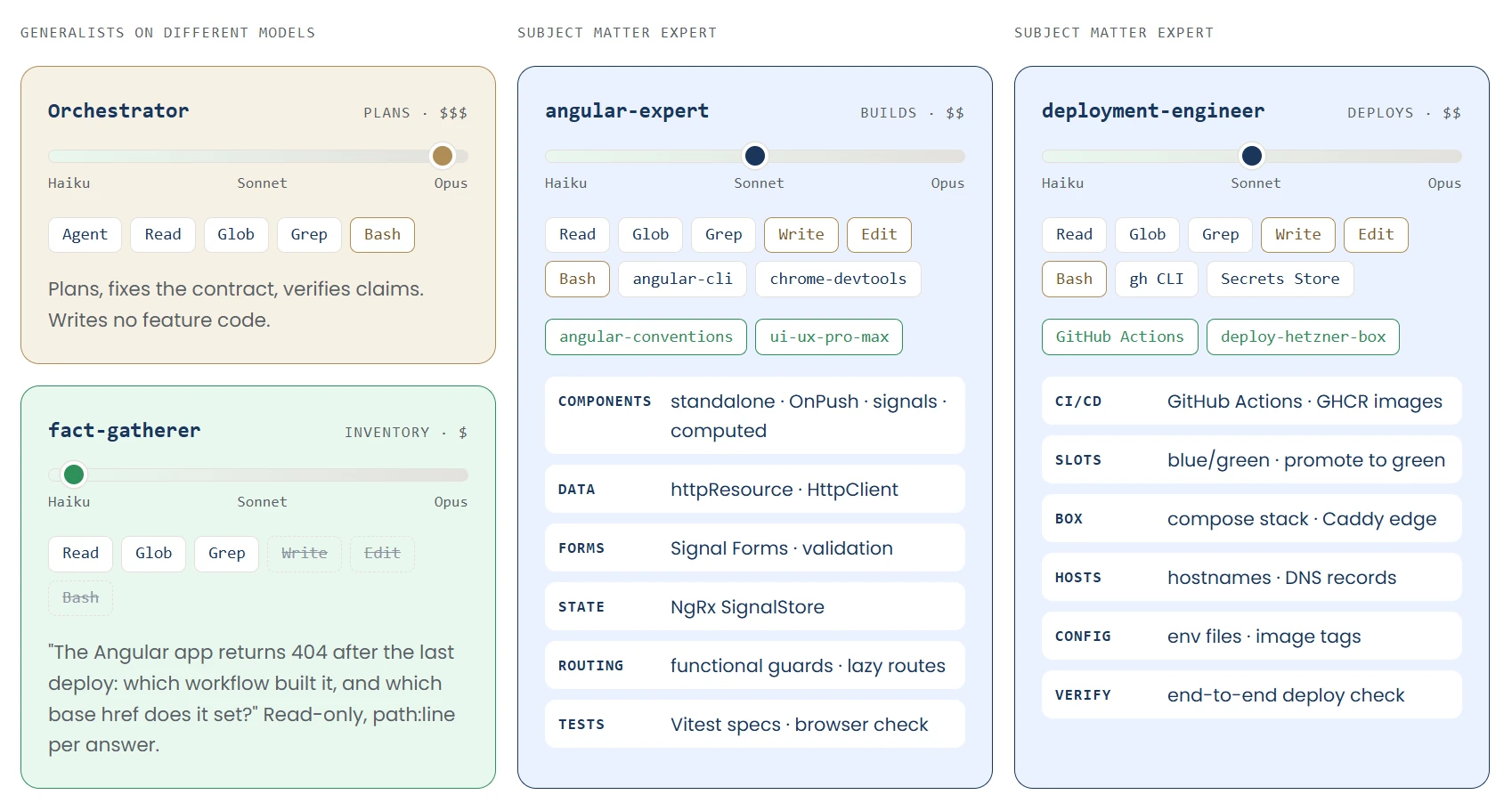Image resolution: width=1512 pixels, height=811 pixels.
Task: Click the angular-expert card title
Action: coord(627,111)
